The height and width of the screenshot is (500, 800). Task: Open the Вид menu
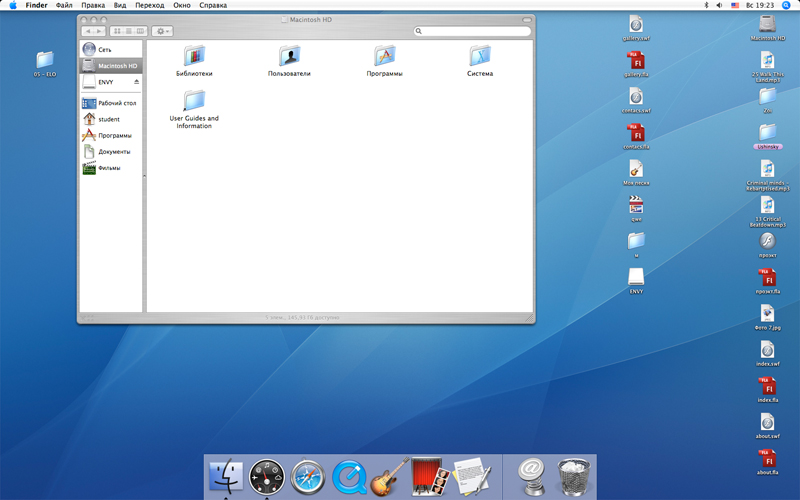[120, 5]
